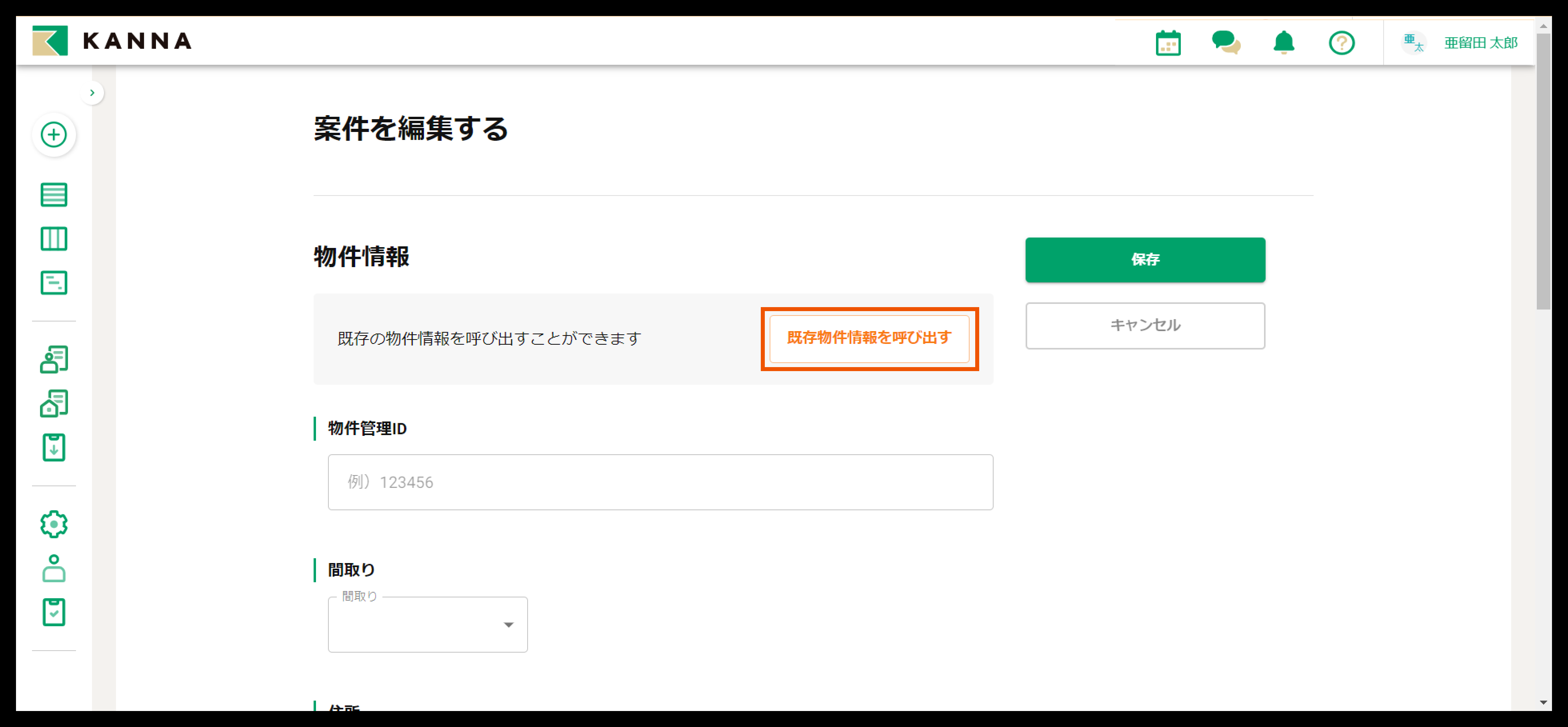Open the settings gear icon in sidebar
1568x727 pixels.
pos(54,524)
